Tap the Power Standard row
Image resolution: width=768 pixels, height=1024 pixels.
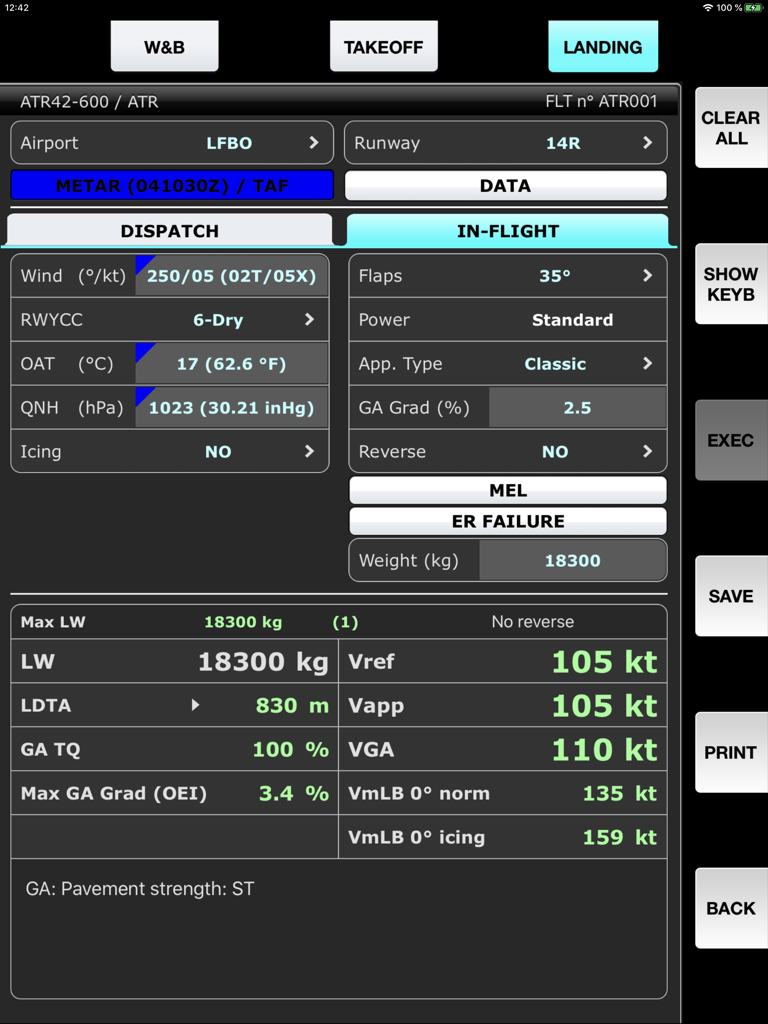(508, 319)
